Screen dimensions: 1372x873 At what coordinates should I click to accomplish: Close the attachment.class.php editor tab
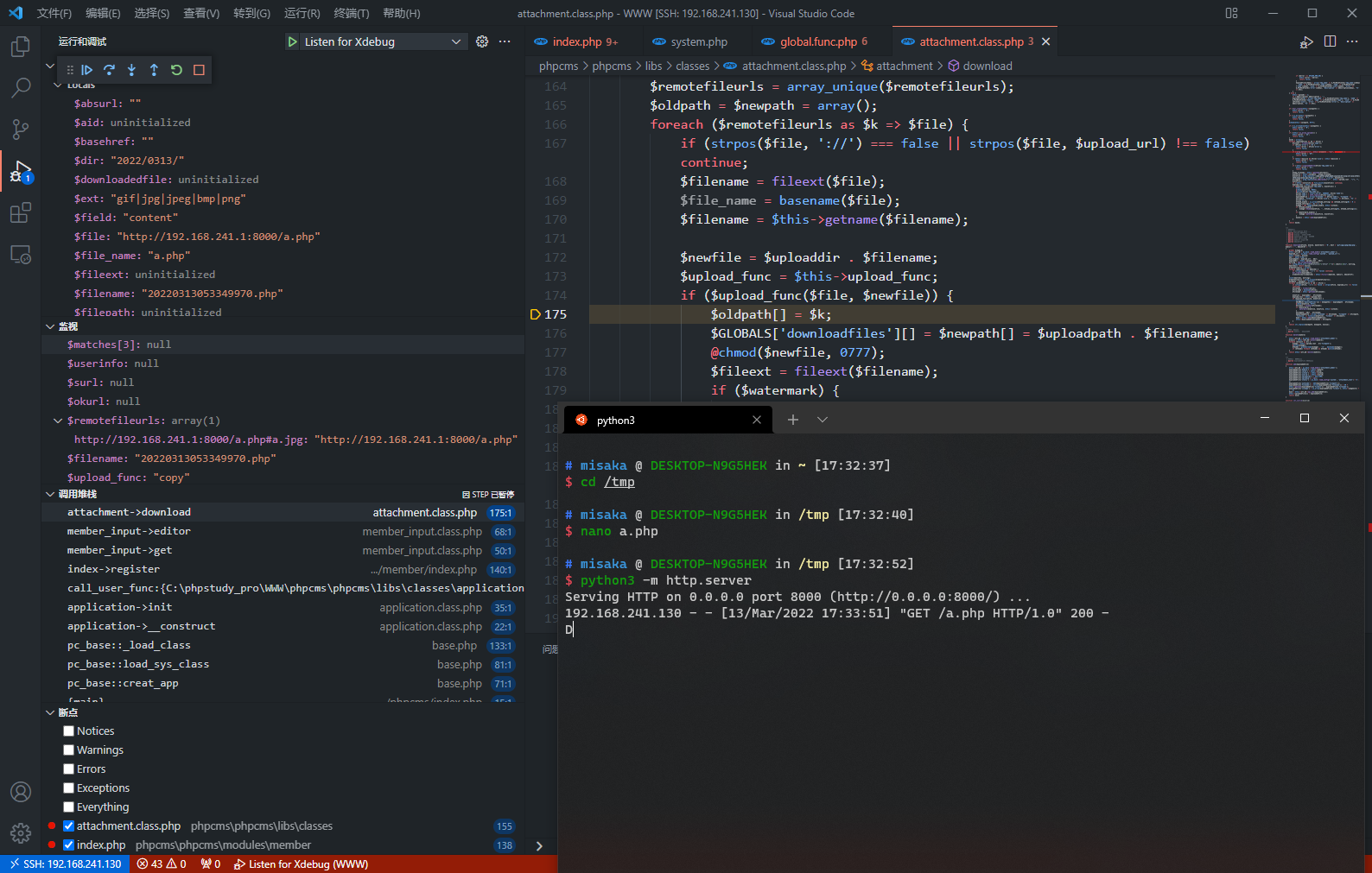(x=1045, y=41)
